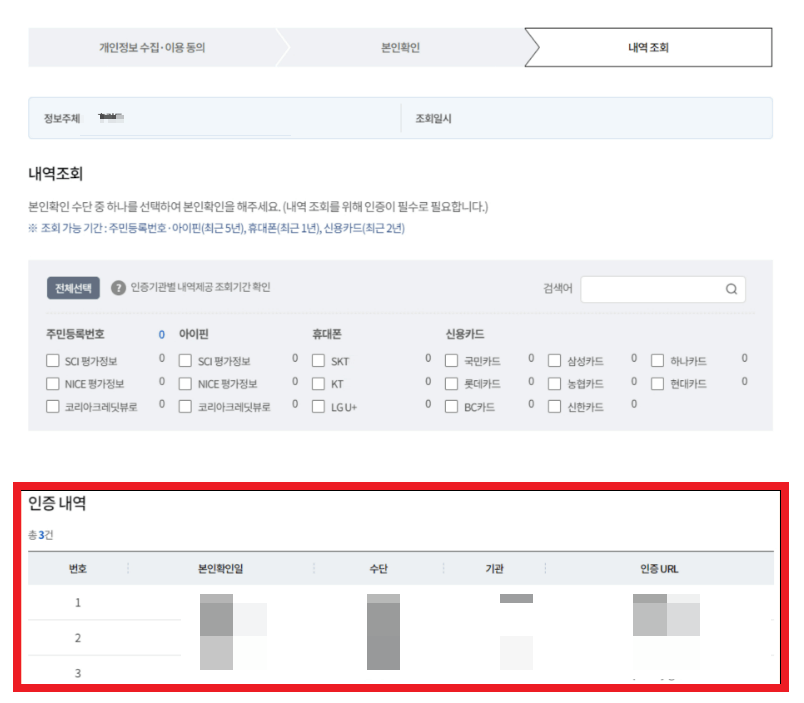This screenshot has height=703, width=804.
Task: Open the 인증기관별 내역제공 조회기간 확인 help icon
Action: (x=118, y=289)
